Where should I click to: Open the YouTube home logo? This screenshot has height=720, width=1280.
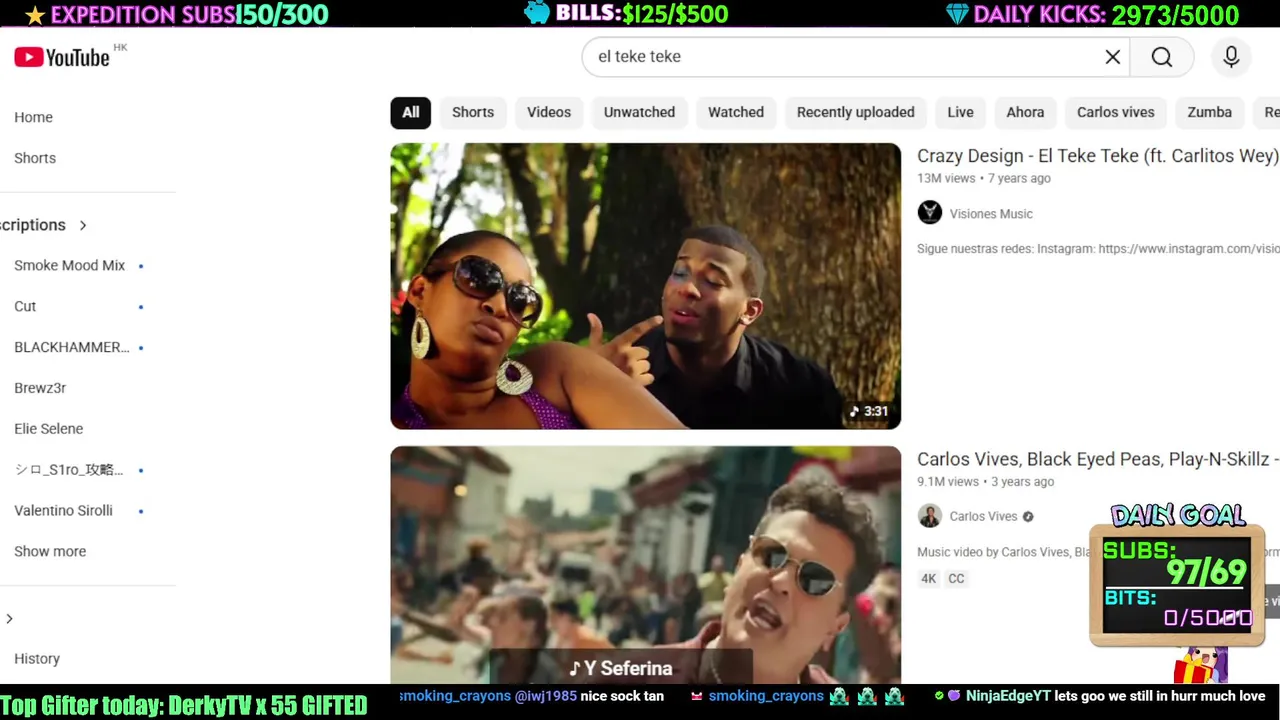(62, 57)
